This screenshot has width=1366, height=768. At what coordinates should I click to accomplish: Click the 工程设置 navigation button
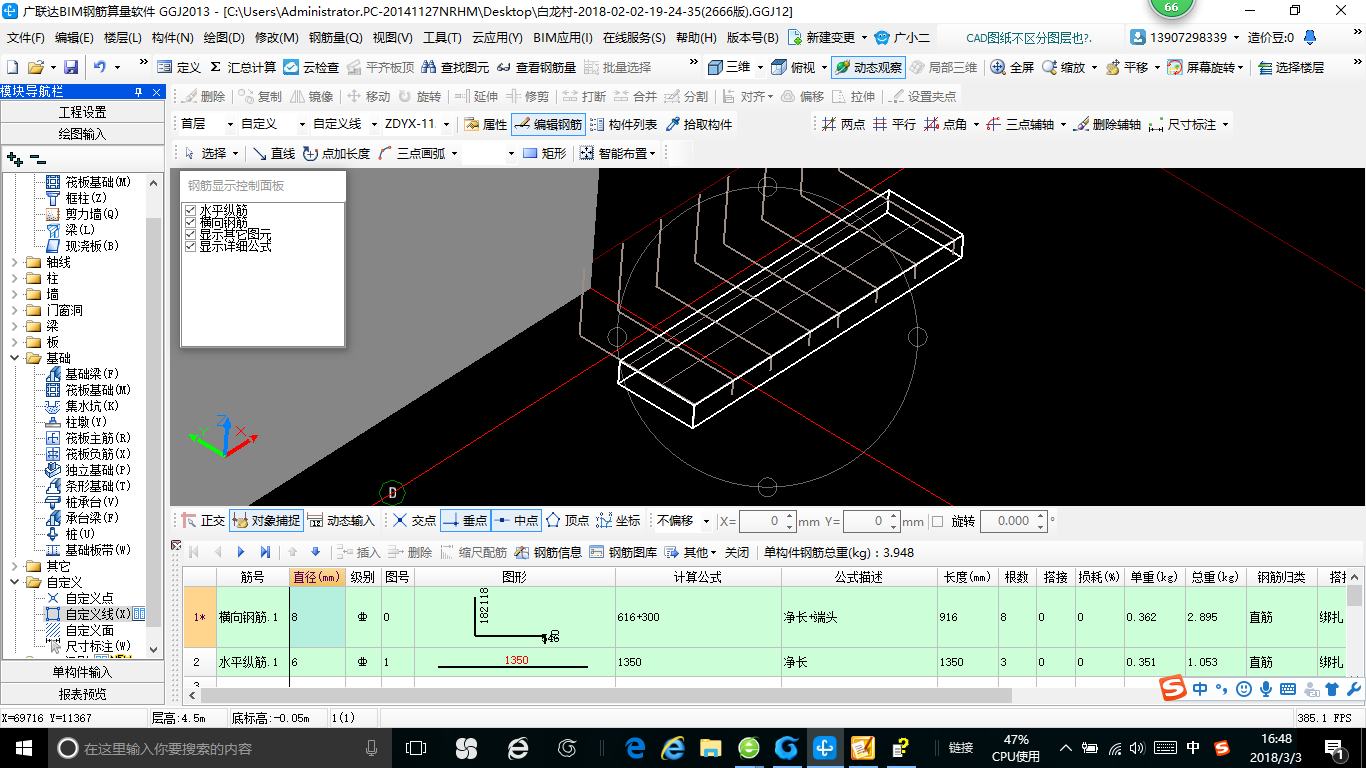click(83, 112)
